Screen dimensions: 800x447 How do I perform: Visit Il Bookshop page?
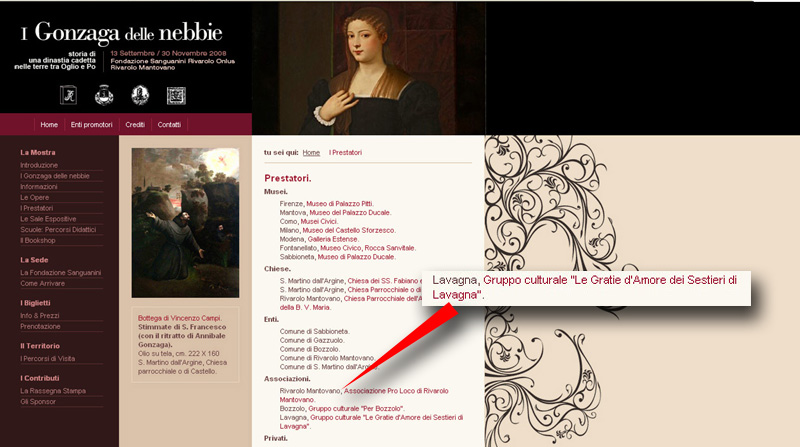tap(37, 240)
